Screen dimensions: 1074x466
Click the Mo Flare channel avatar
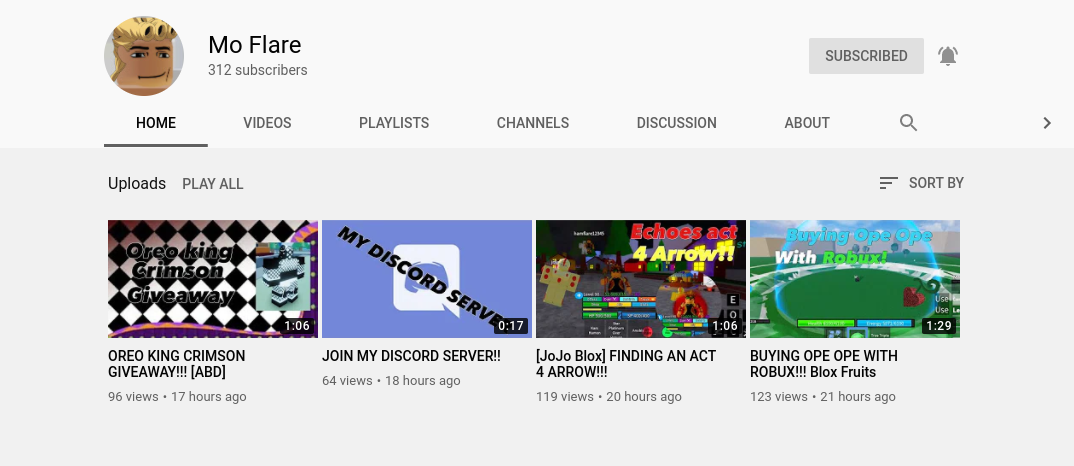[x=144, y=56]
